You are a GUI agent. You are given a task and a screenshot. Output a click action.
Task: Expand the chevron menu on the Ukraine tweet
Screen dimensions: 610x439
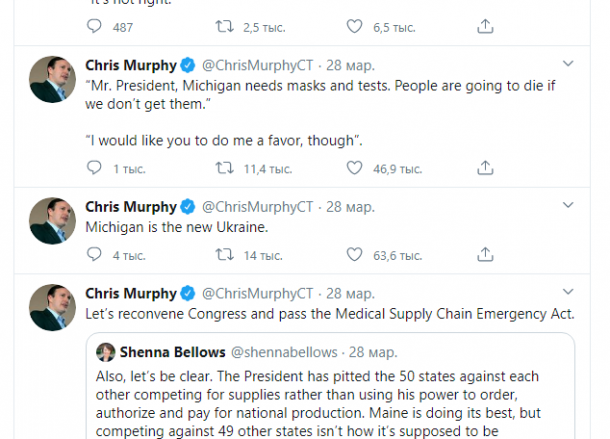coord(569,206)
